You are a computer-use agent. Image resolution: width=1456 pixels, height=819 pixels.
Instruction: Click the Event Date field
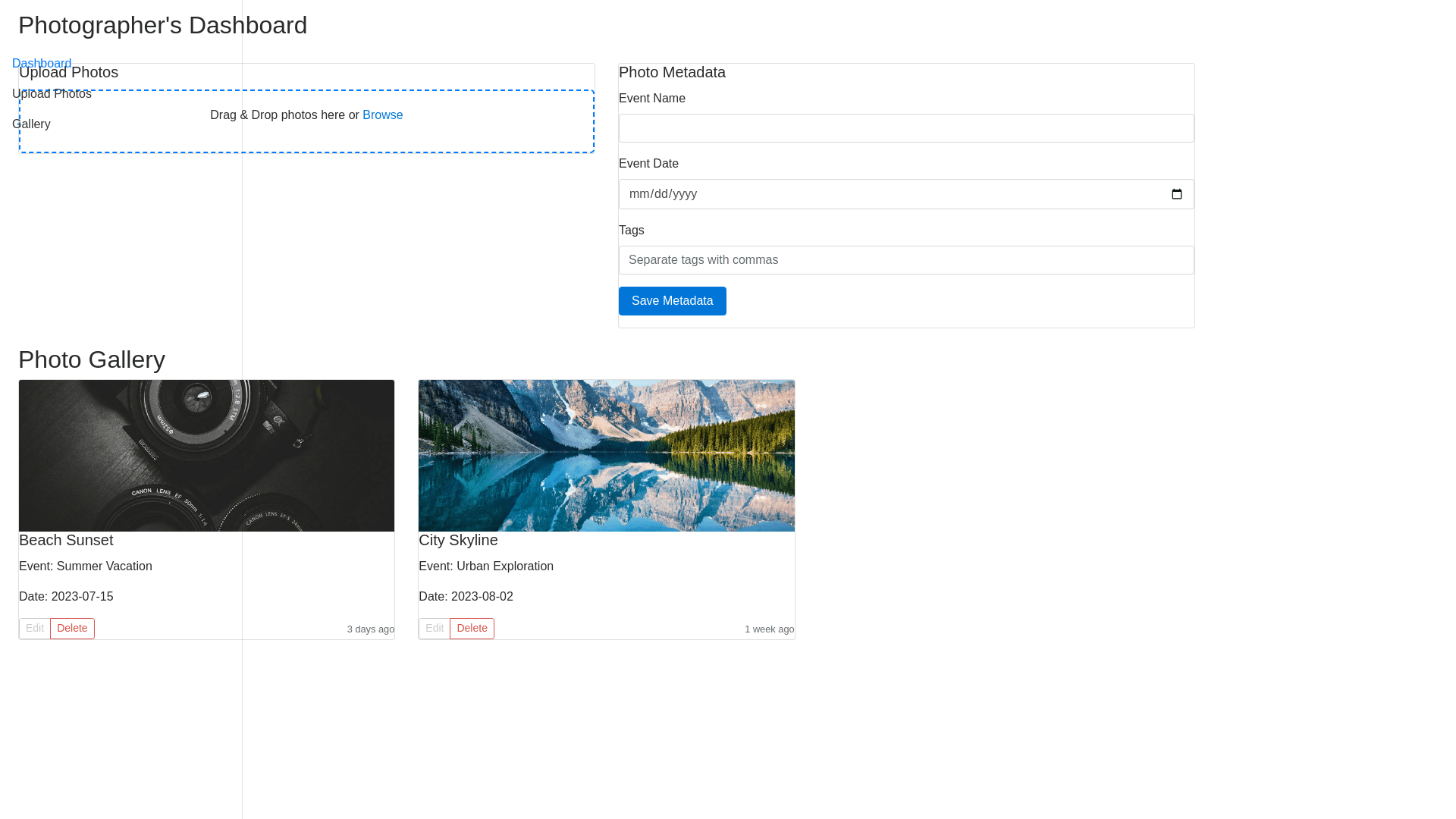pyautogui.click(x=834, y=194)
